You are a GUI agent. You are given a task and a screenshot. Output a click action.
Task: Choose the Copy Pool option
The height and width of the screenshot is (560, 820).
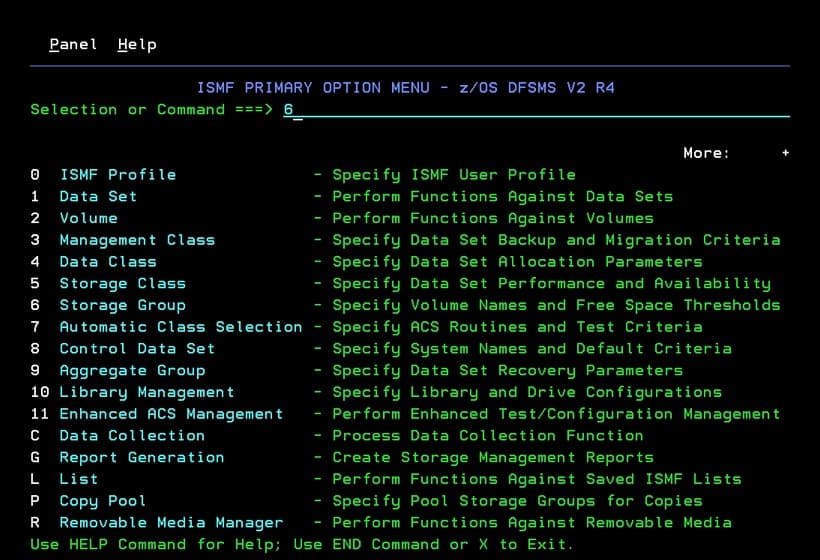102,501
